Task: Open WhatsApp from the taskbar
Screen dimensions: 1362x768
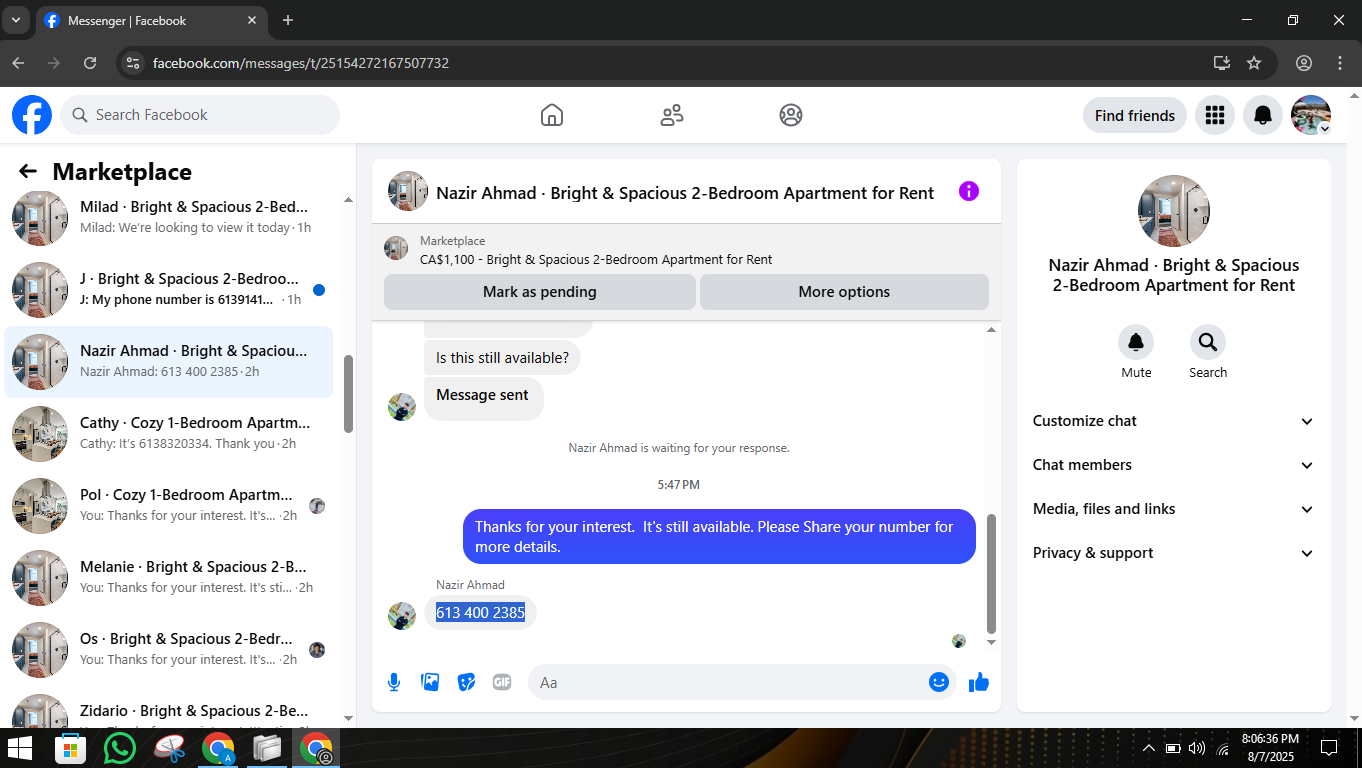Action: (120, 748)
